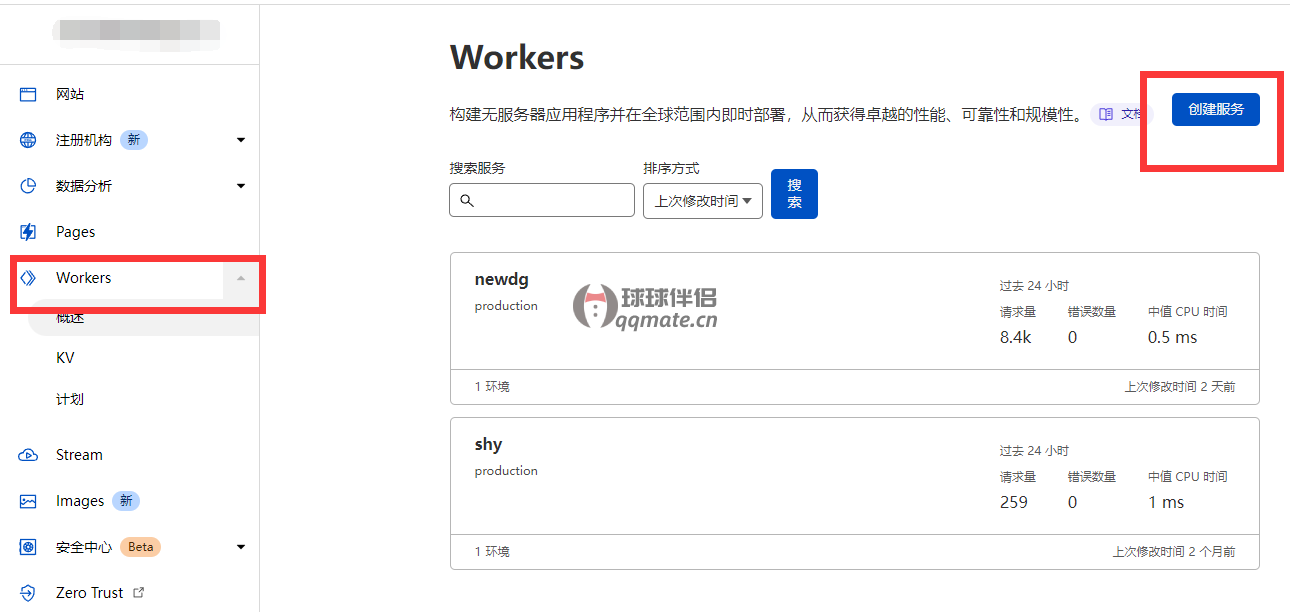Click the Workers diamond brackets icon
This screenshot has height=612, width=1290.
click(x=28, y=278)
